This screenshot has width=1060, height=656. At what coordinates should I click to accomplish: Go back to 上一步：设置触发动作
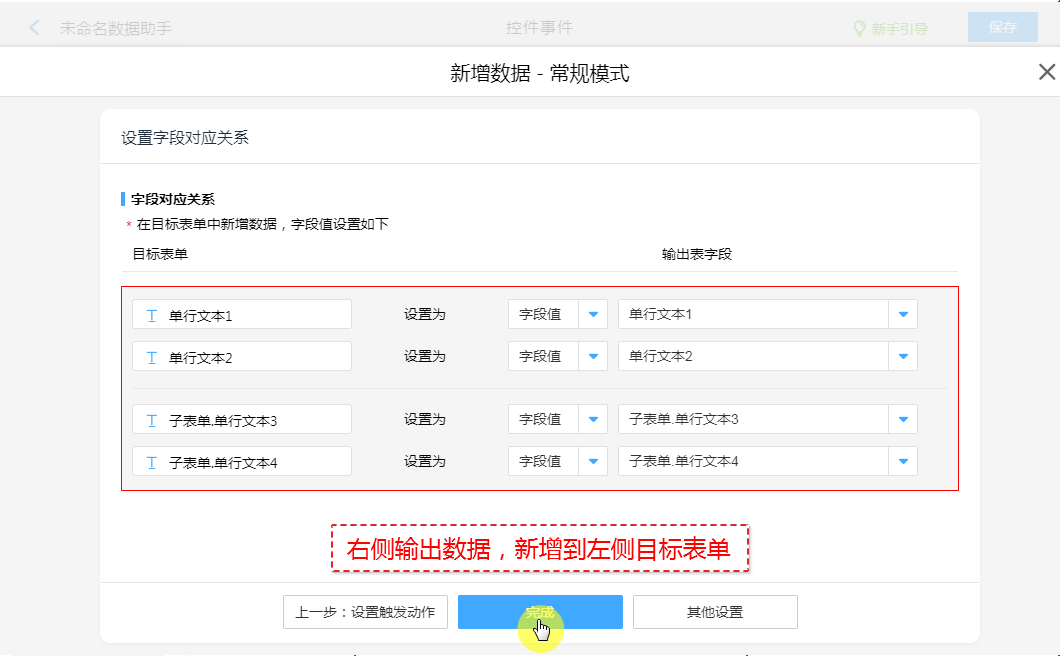[x=365, y=612]
